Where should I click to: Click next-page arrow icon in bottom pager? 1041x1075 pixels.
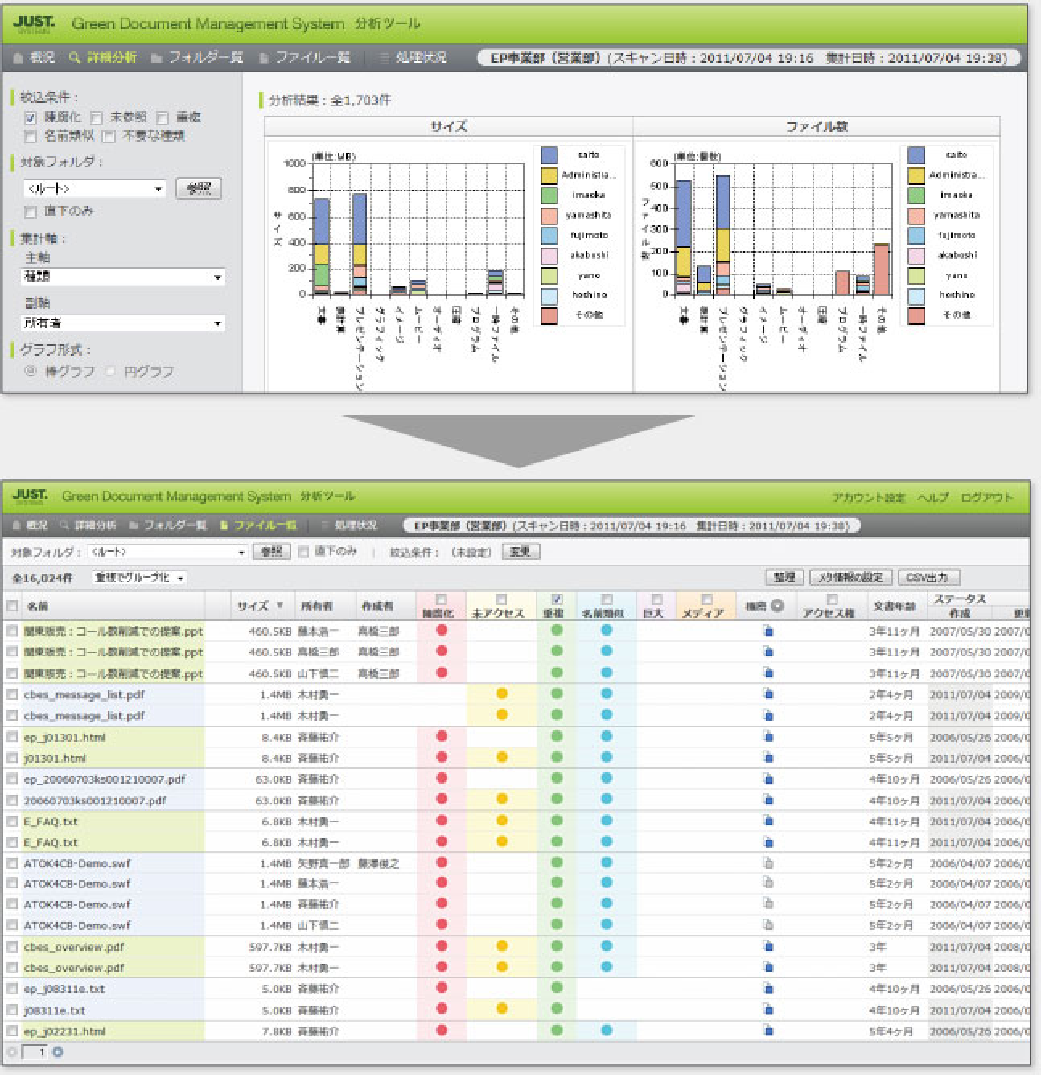click(x=58, y=1052)
